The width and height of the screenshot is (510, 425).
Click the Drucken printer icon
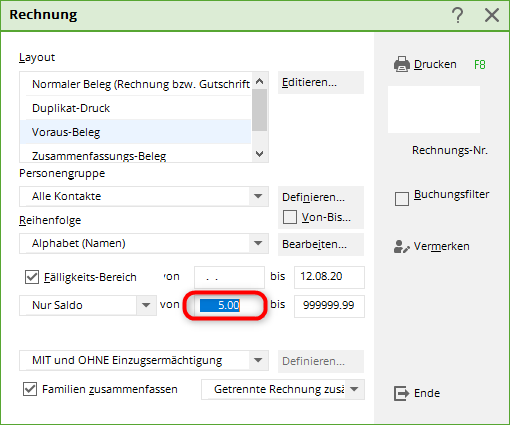tap(402, 64)
